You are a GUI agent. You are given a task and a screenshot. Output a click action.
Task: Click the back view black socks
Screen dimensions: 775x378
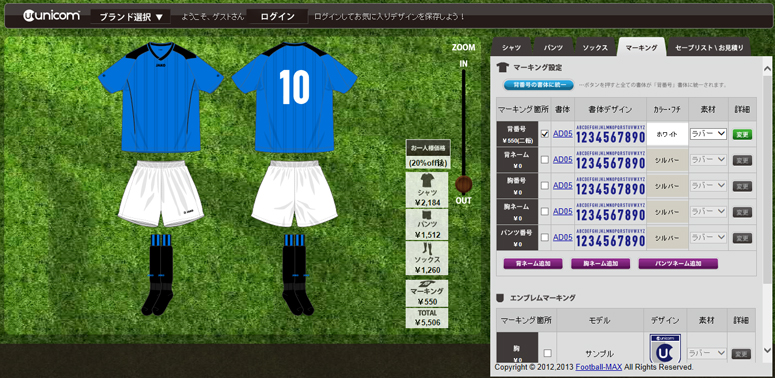(x=297, y=275)
